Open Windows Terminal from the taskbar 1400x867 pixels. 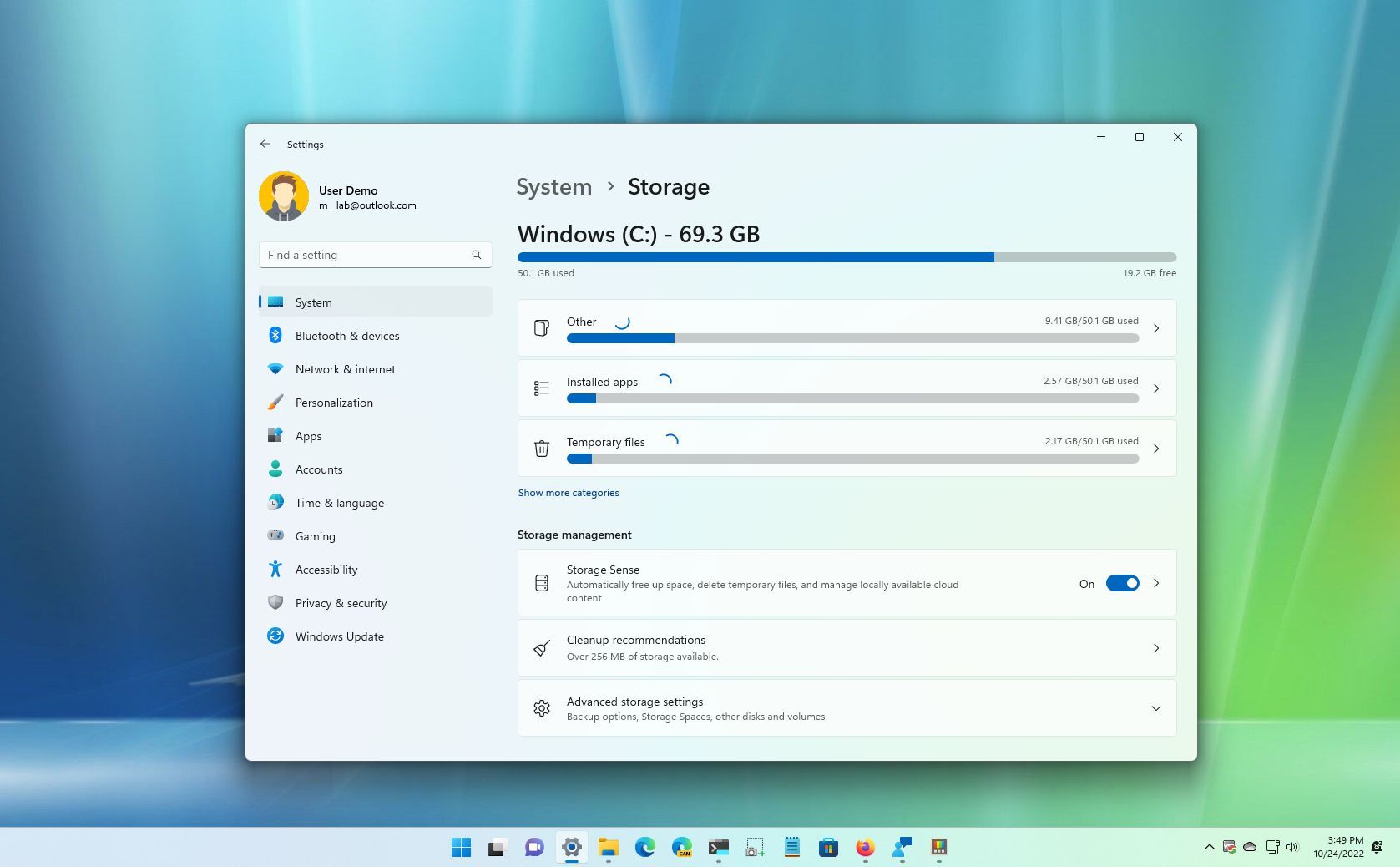[719, 847]
